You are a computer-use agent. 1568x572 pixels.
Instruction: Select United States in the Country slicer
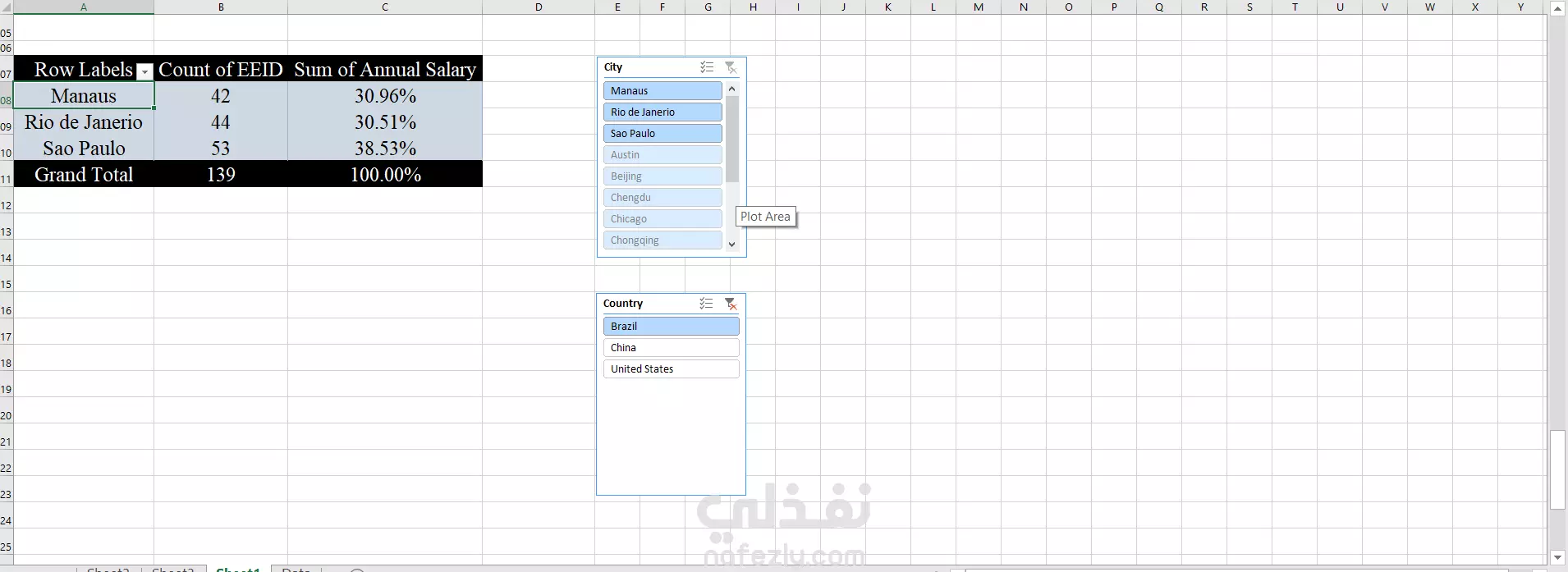[671, 368]
